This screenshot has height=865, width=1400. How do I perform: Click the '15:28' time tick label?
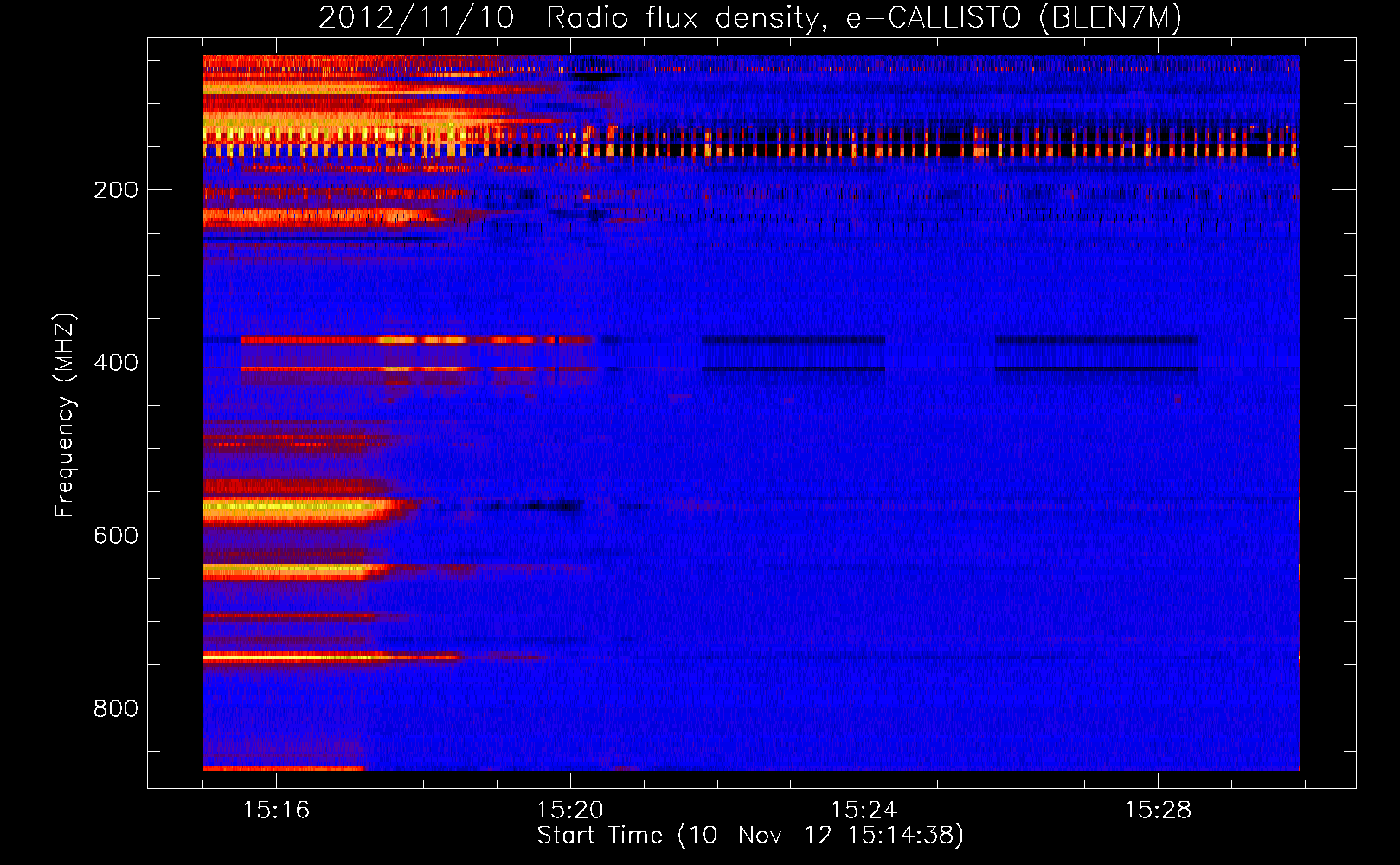tap(1158, 811)
